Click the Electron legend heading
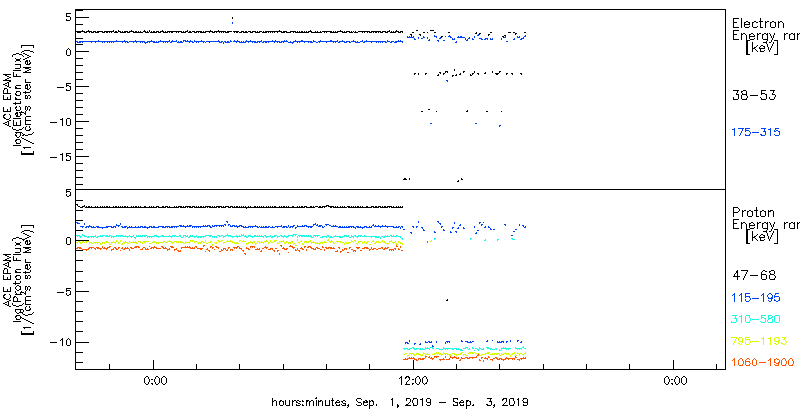 pyautogui.click(x=758, y=23)
